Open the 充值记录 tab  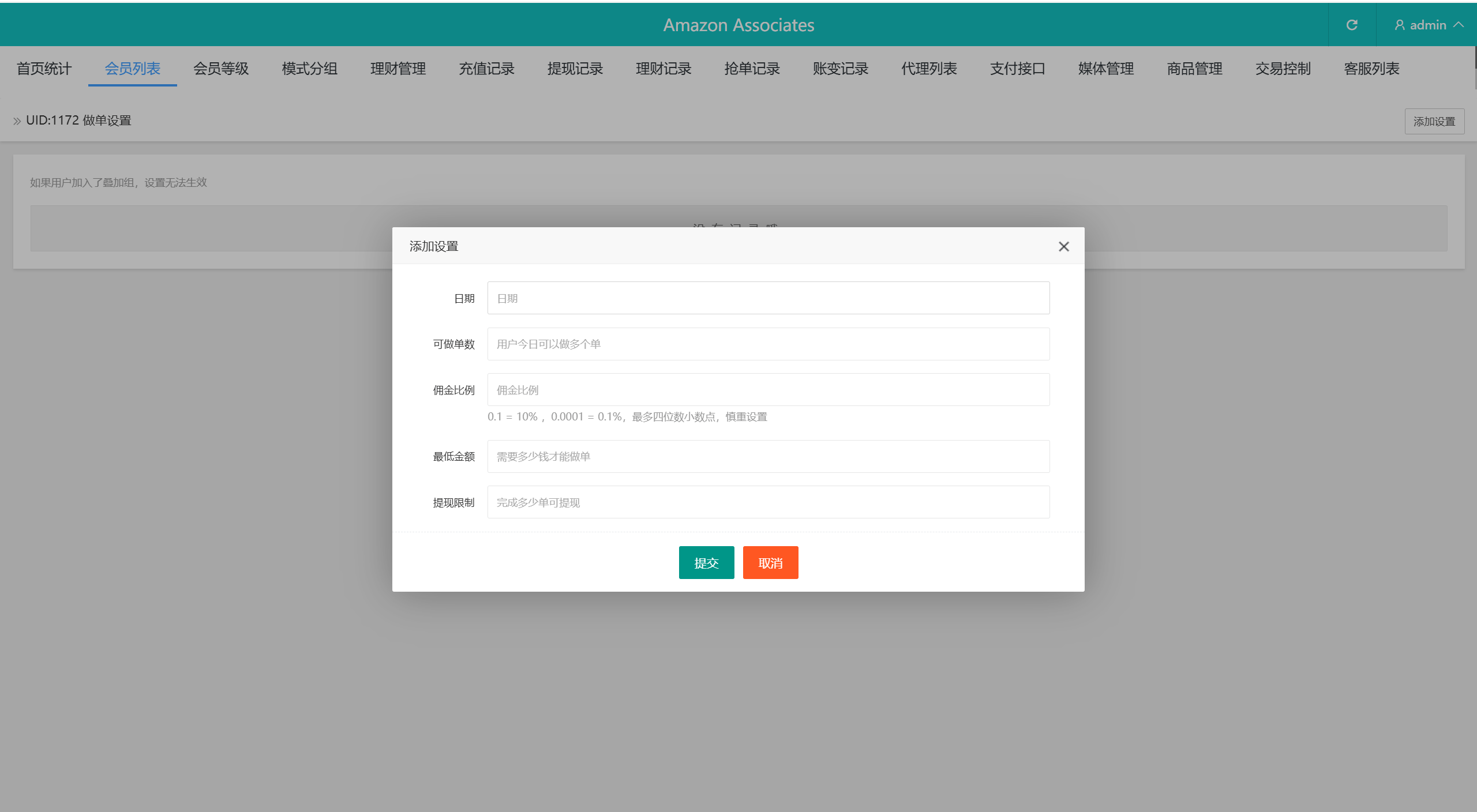pyautogui.click(x=486, y=69)
